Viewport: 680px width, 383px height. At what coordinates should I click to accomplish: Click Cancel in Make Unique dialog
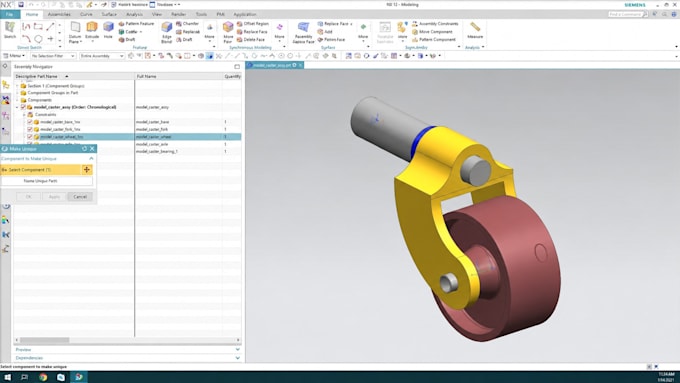pos(80,197)
